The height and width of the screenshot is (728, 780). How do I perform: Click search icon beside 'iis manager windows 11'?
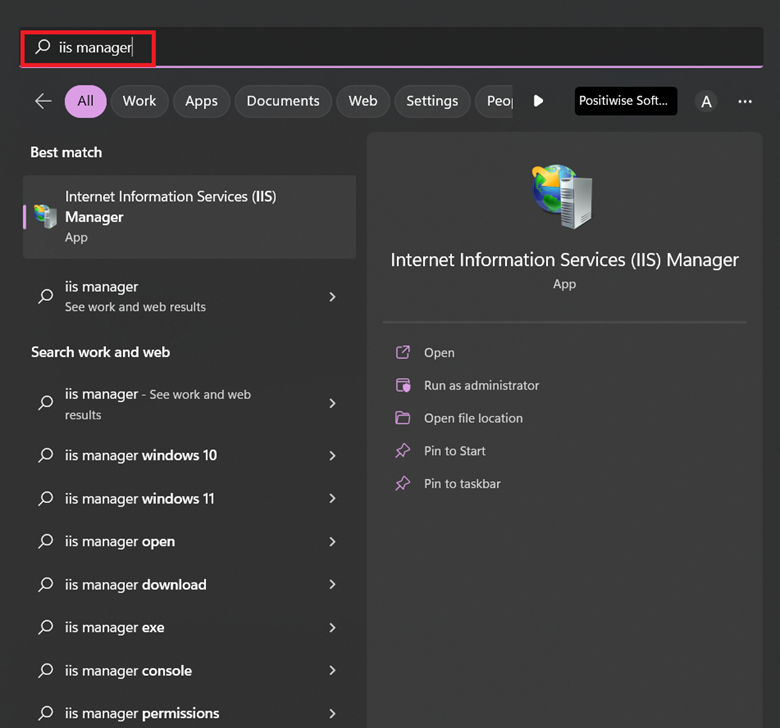click(x=46, y=498)
